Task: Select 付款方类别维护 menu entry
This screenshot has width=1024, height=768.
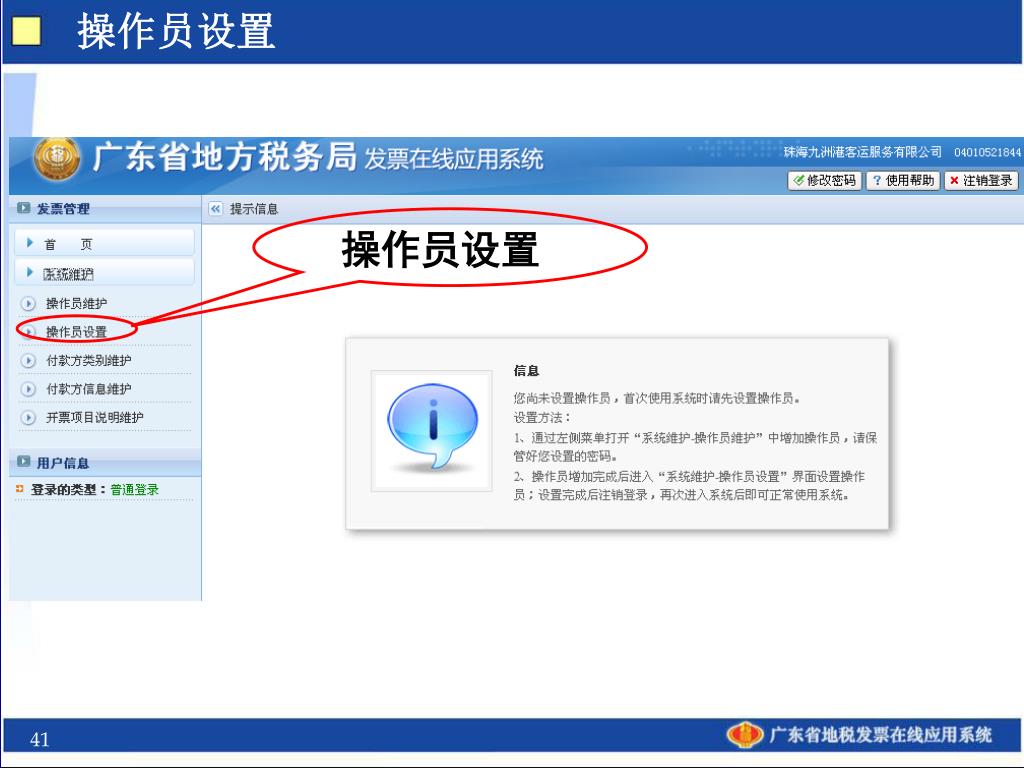Action: click(x=89, y=360)
